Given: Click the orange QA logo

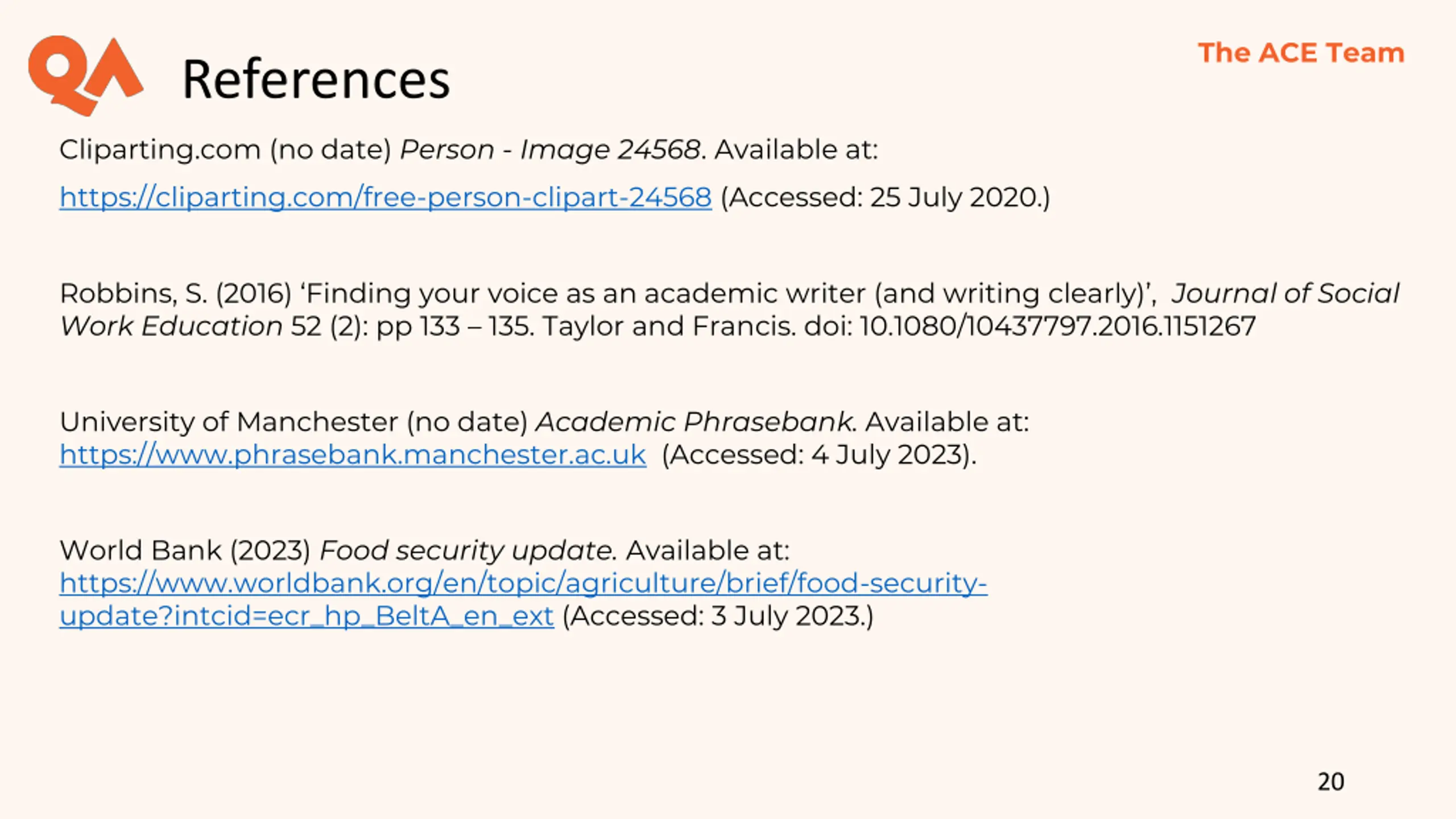Looking at the screenshot, I should [x=85, y=76].
